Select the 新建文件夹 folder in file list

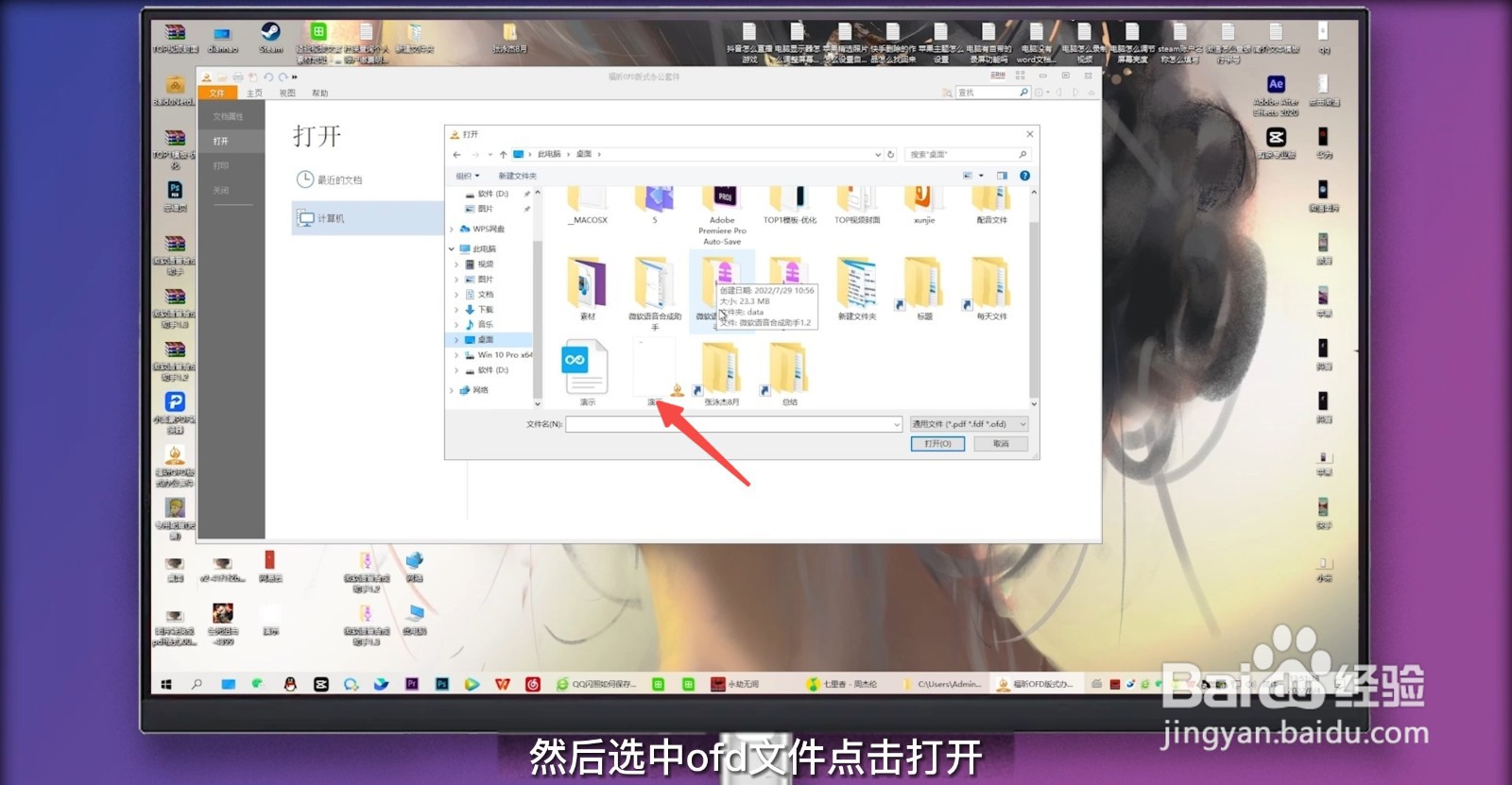857,289
